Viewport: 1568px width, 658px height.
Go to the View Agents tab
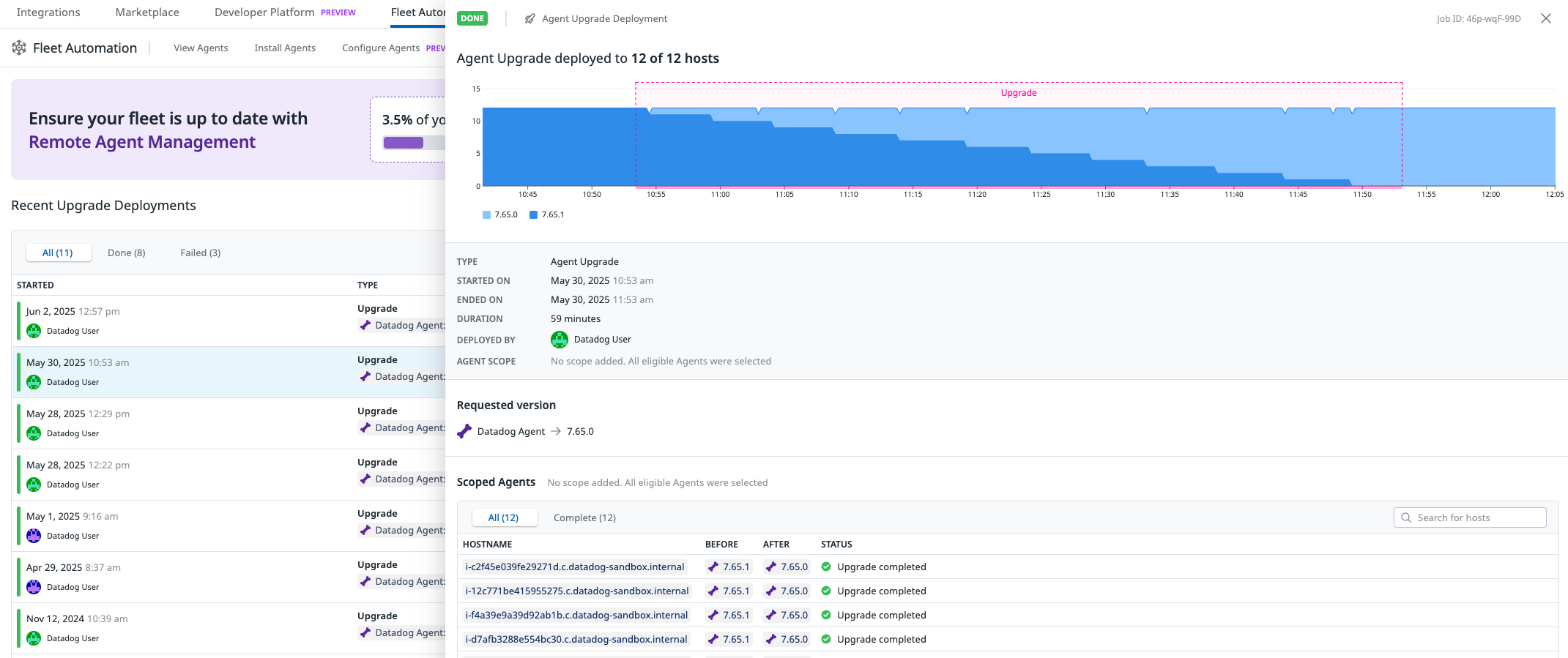pyautogui.click(x=201, y=48)
